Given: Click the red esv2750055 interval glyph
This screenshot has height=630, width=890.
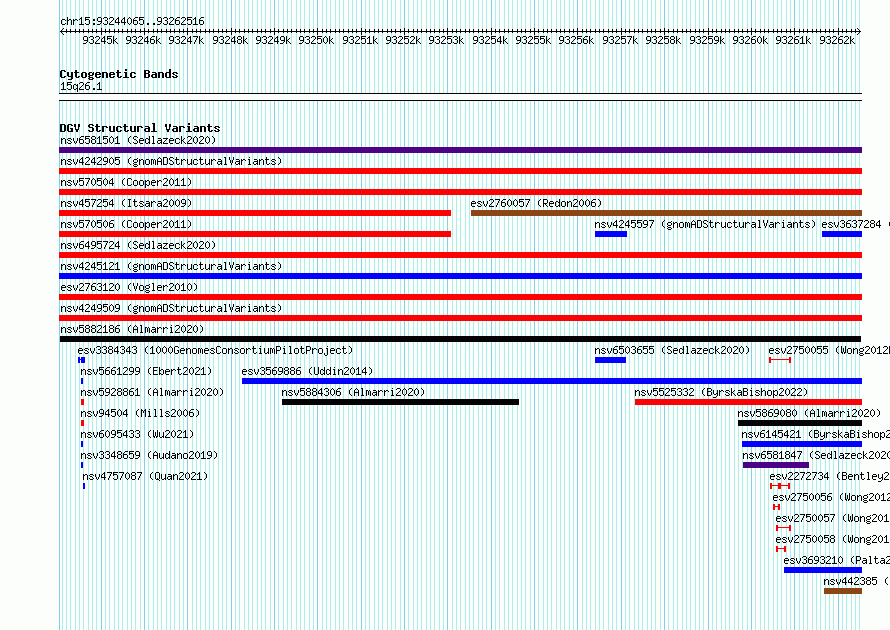Looking at the screenshot, I should [780, 360].
